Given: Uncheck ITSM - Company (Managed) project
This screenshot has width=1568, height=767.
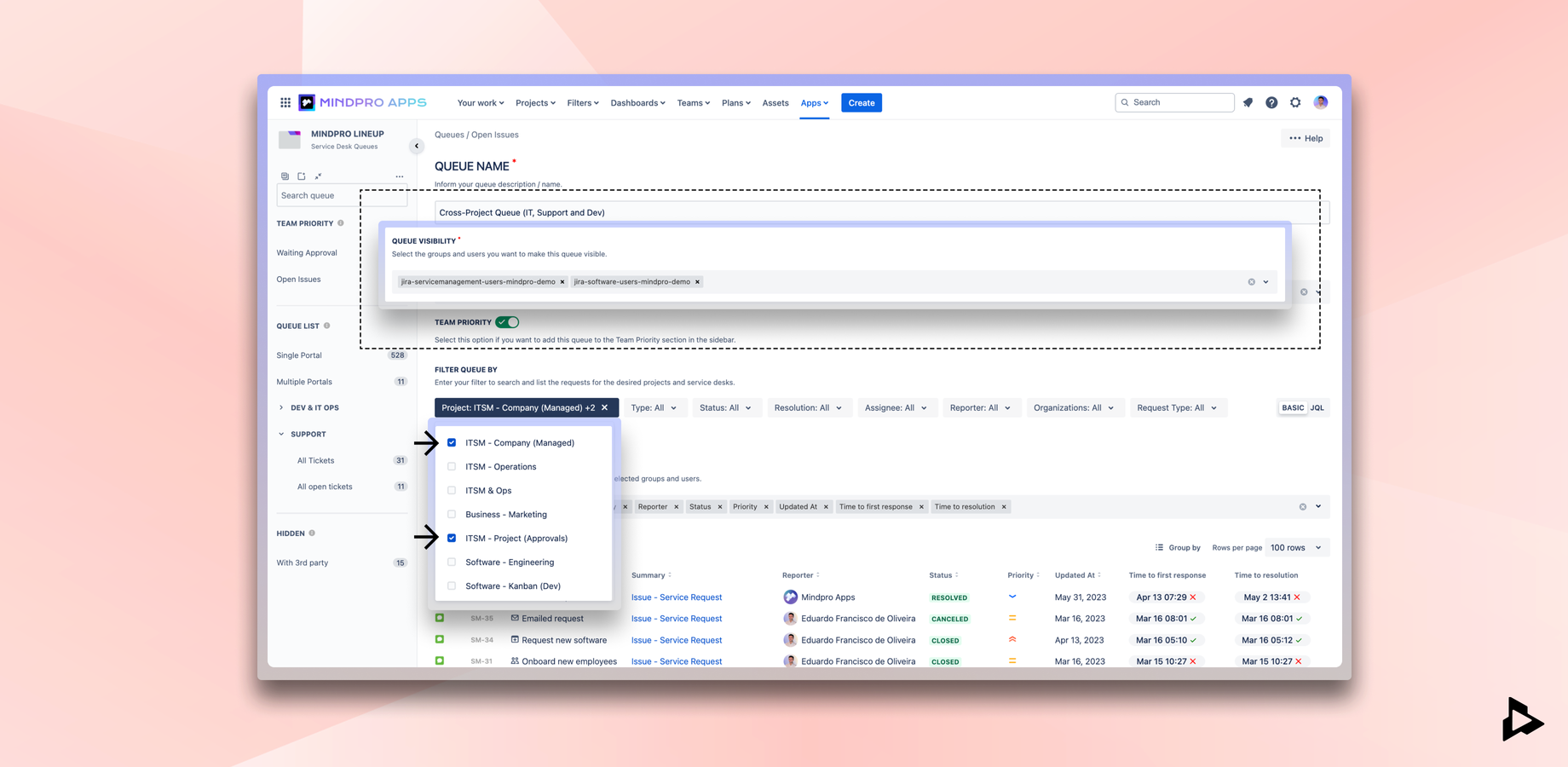Looking at the screenshot, I should point(452,442).
